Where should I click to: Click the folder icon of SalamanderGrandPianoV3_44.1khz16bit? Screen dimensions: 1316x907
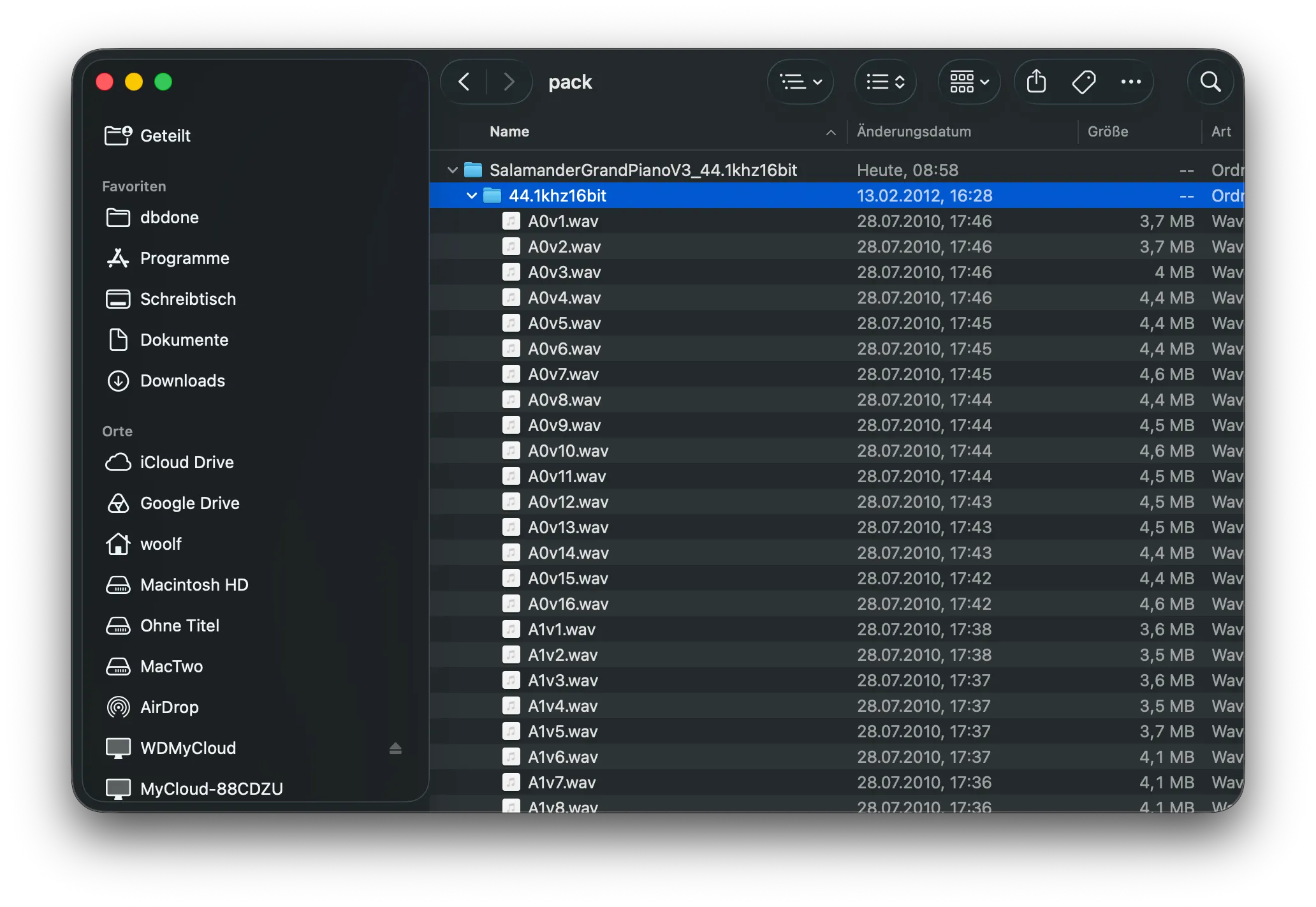pos(472,170)
